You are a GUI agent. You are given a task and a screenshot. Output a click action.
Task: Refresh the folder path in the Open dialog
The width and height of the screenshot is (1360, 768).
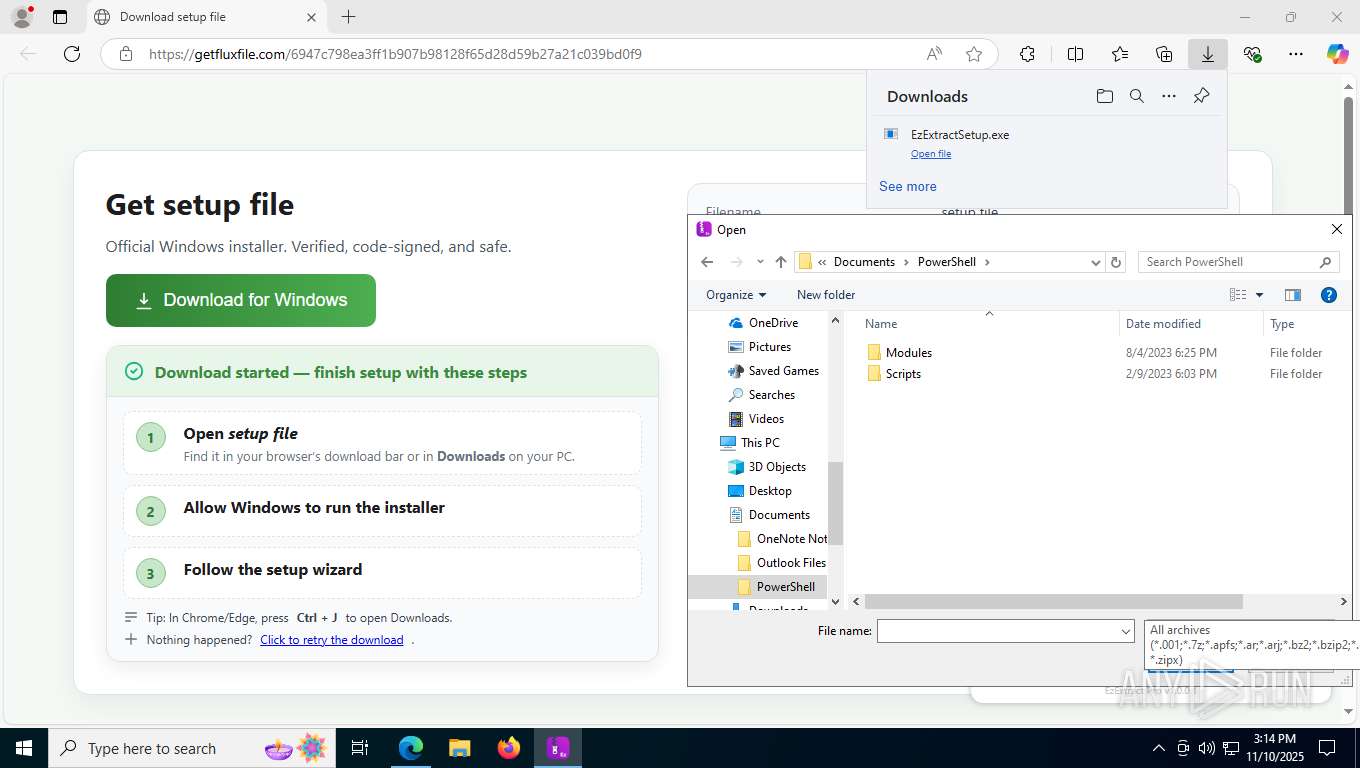(x=1117, y=262)
